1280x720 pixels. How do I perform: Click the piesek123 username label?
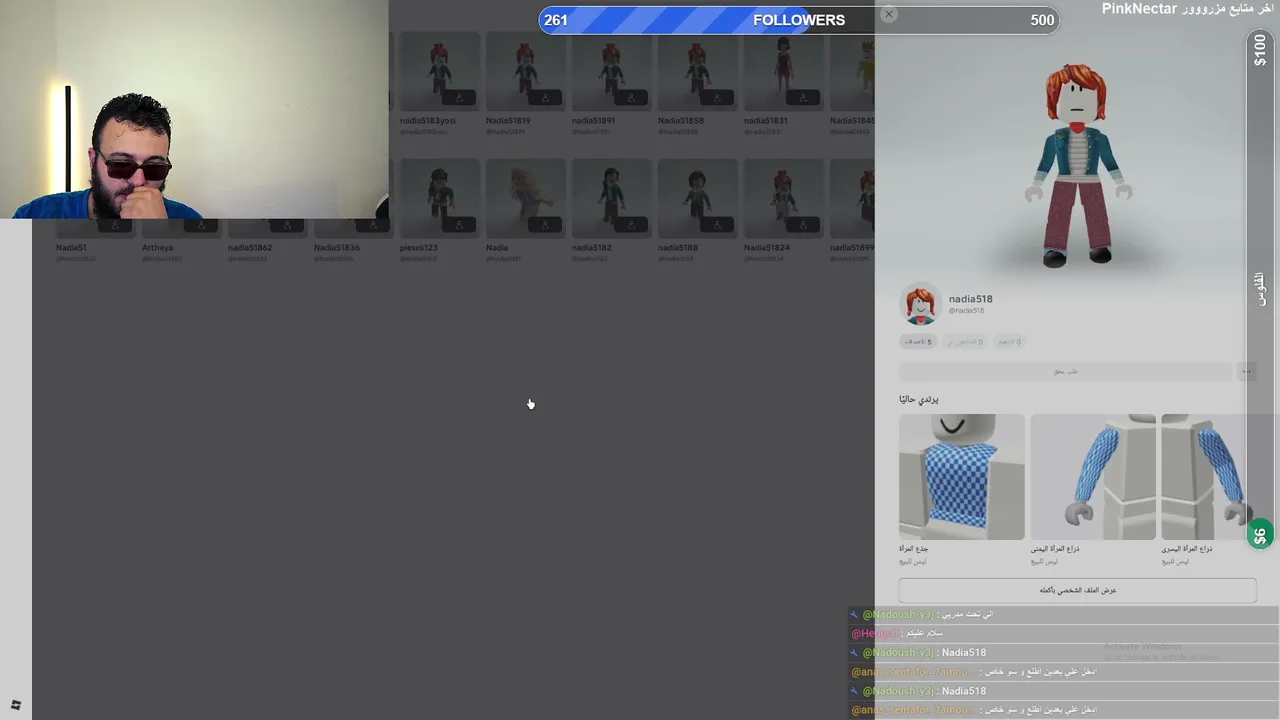pyautogui.click(x=419, y=248)
